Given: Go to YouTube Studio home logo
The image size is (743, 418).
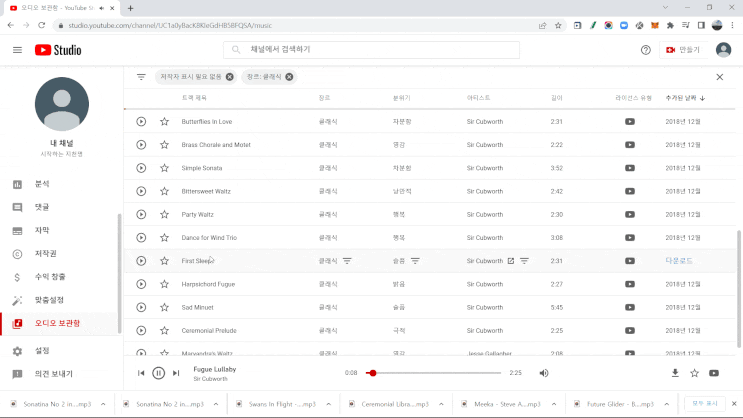Looking at the screenshot, I should 58,50.
